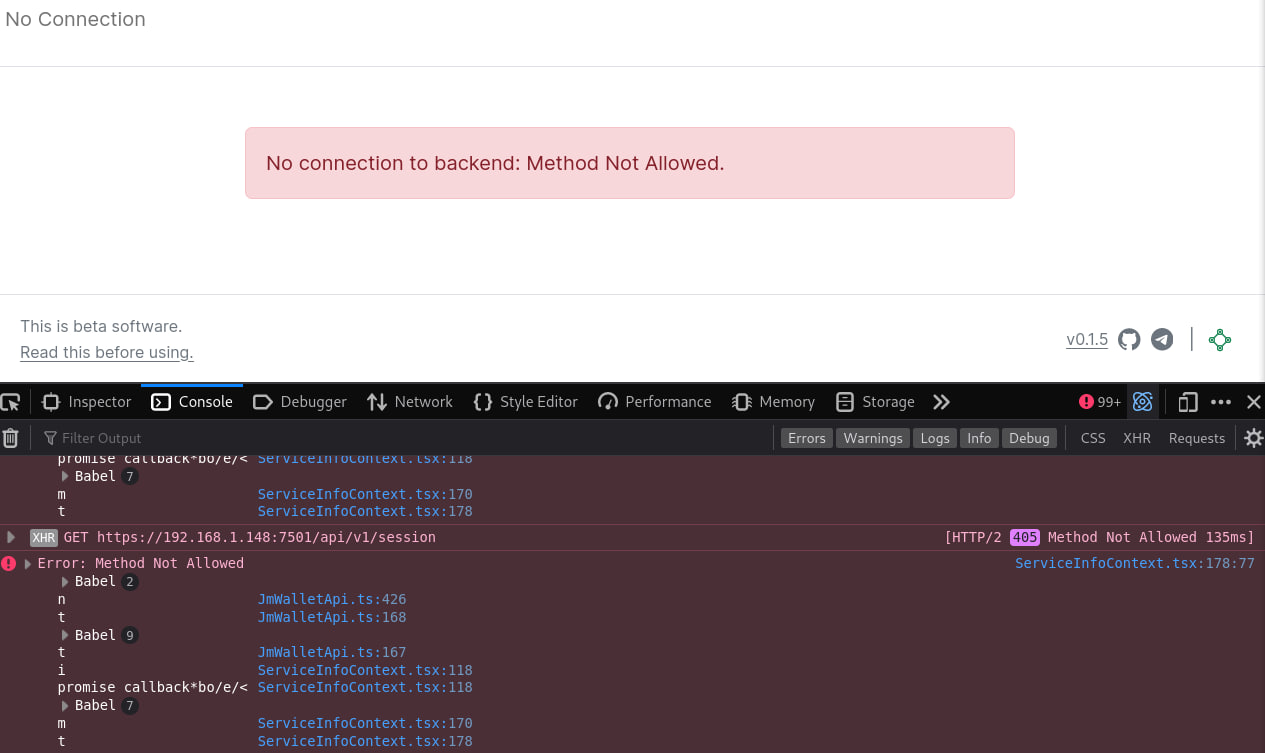The height and width of the screenshot is (753, 1265).
Task: Open the Telegram channel icon
Action: pos(1162,340)
